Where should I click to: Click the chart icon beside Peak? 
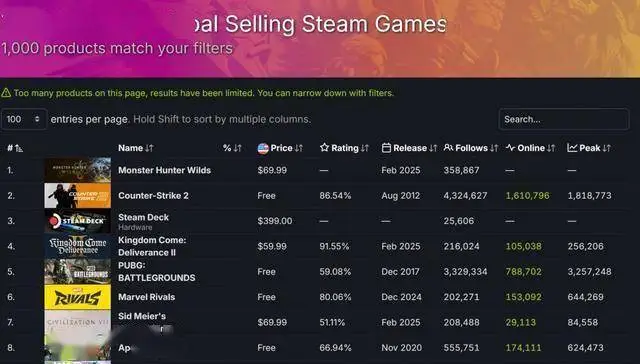(x=572, y=148)
